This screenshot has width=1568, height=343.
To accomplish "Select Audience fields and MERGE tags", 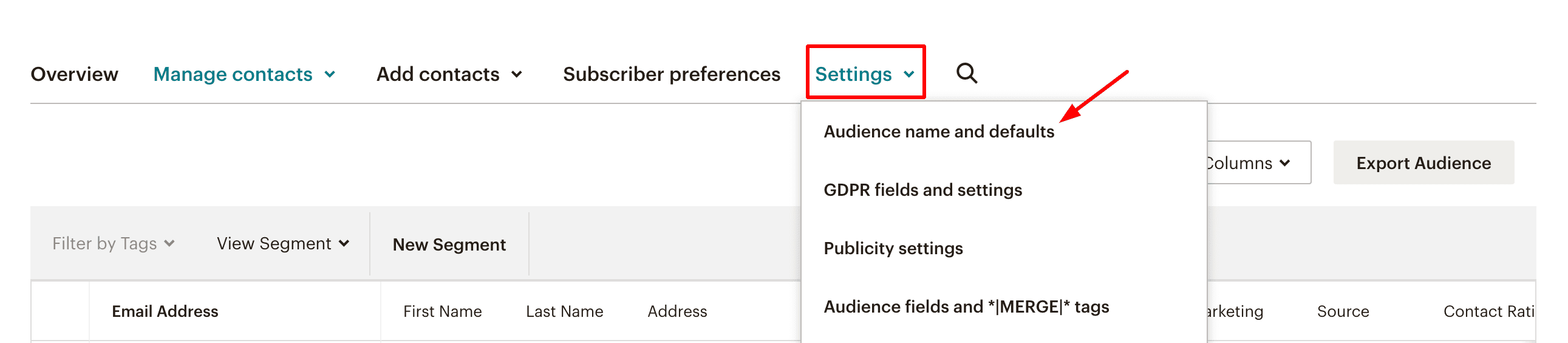I will click(x=966, y=307).
